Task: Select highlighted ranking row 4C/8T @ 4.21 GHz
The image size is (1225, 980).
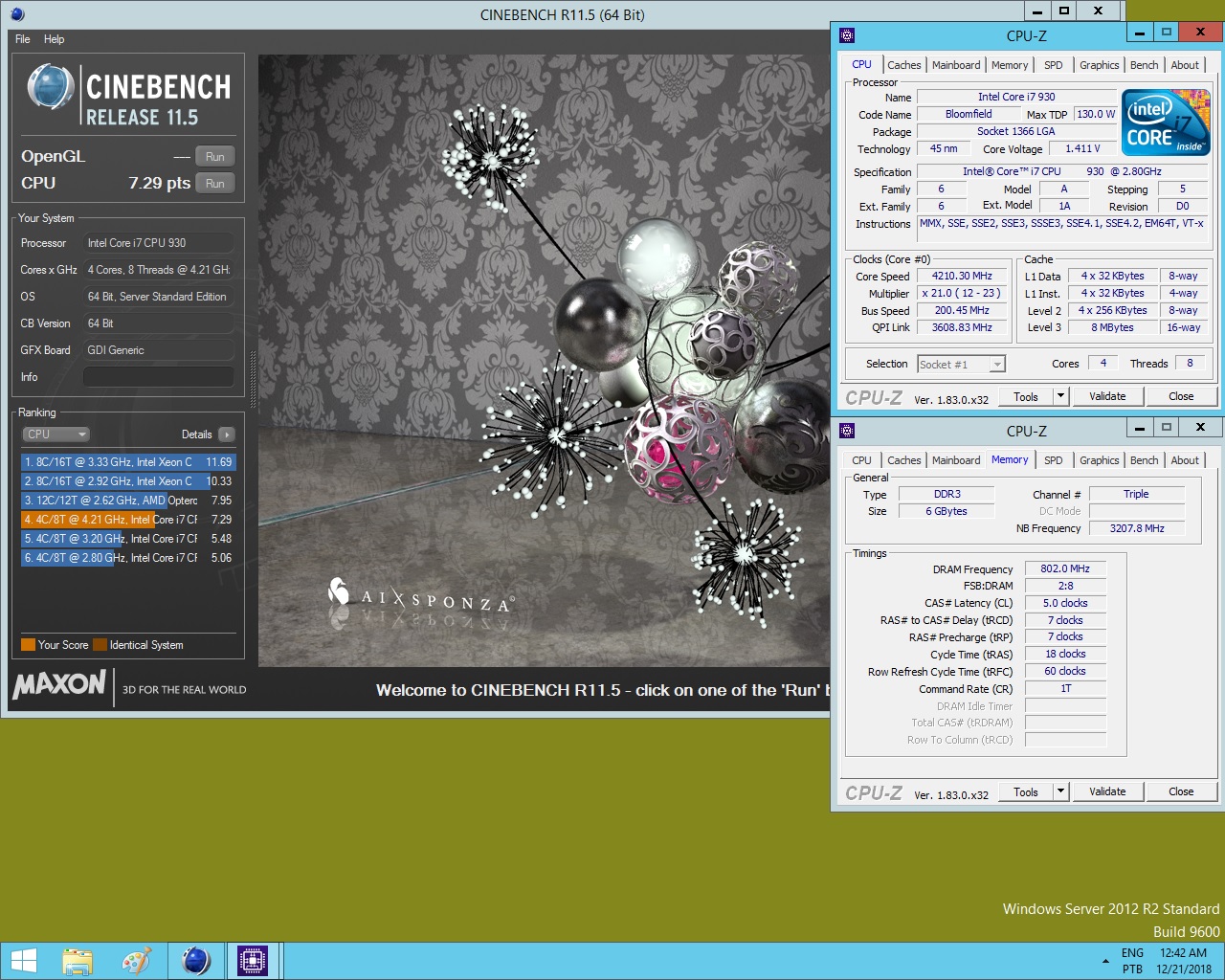Action: pyautogui.click(x=127, y=520)
